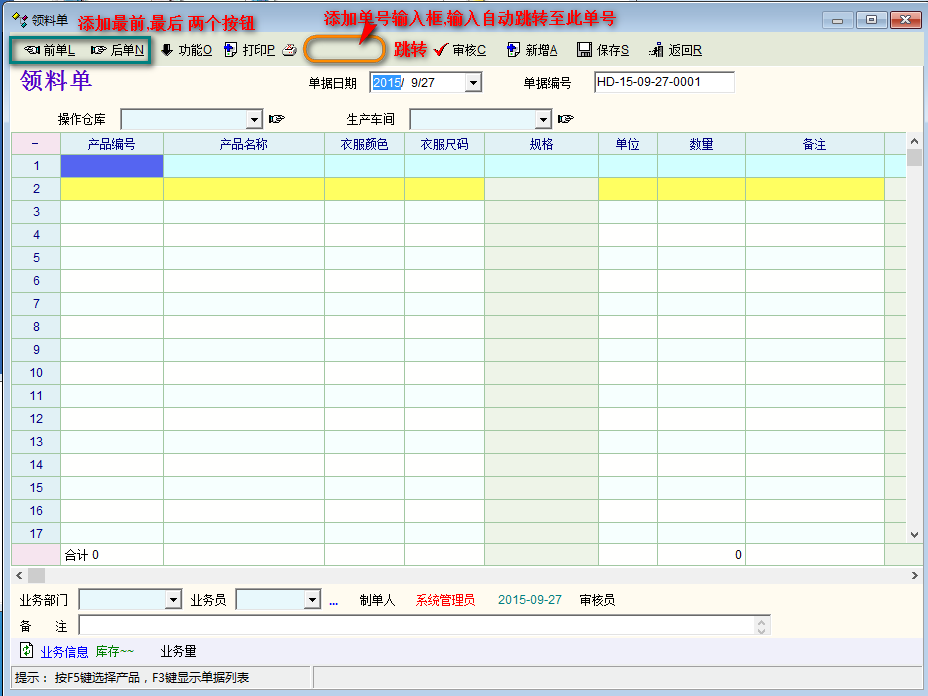The width and height of the screenshot is (928, 696).
Task: Click the 返回 return button
Action: [675, 50]
